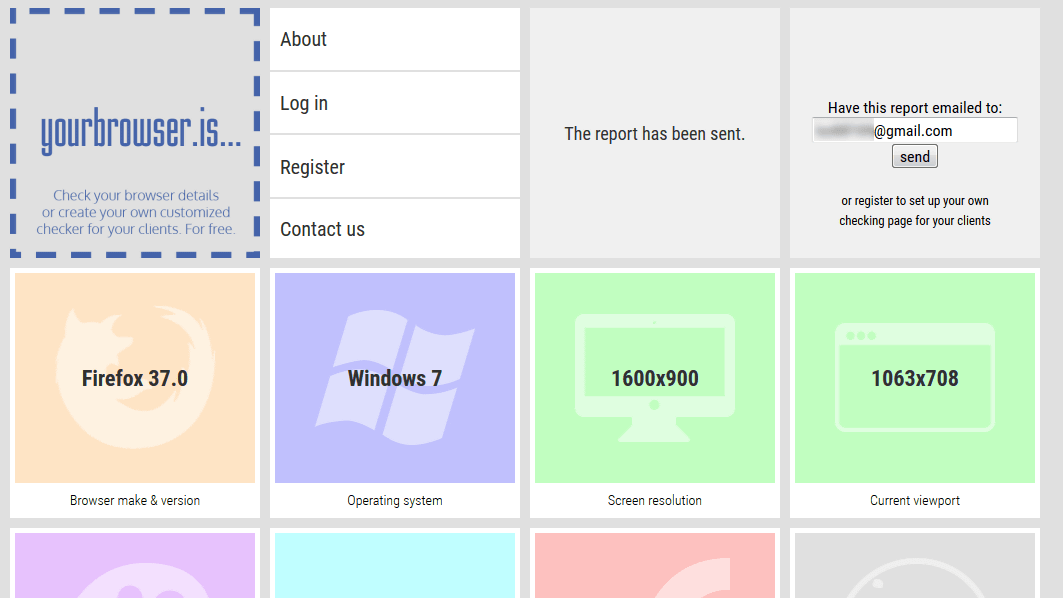The width and height of the screenshot is (1063, 598).
Task: Click the 'Current viewport' caption
Action: pyautogui.click(x=915, y=500)
